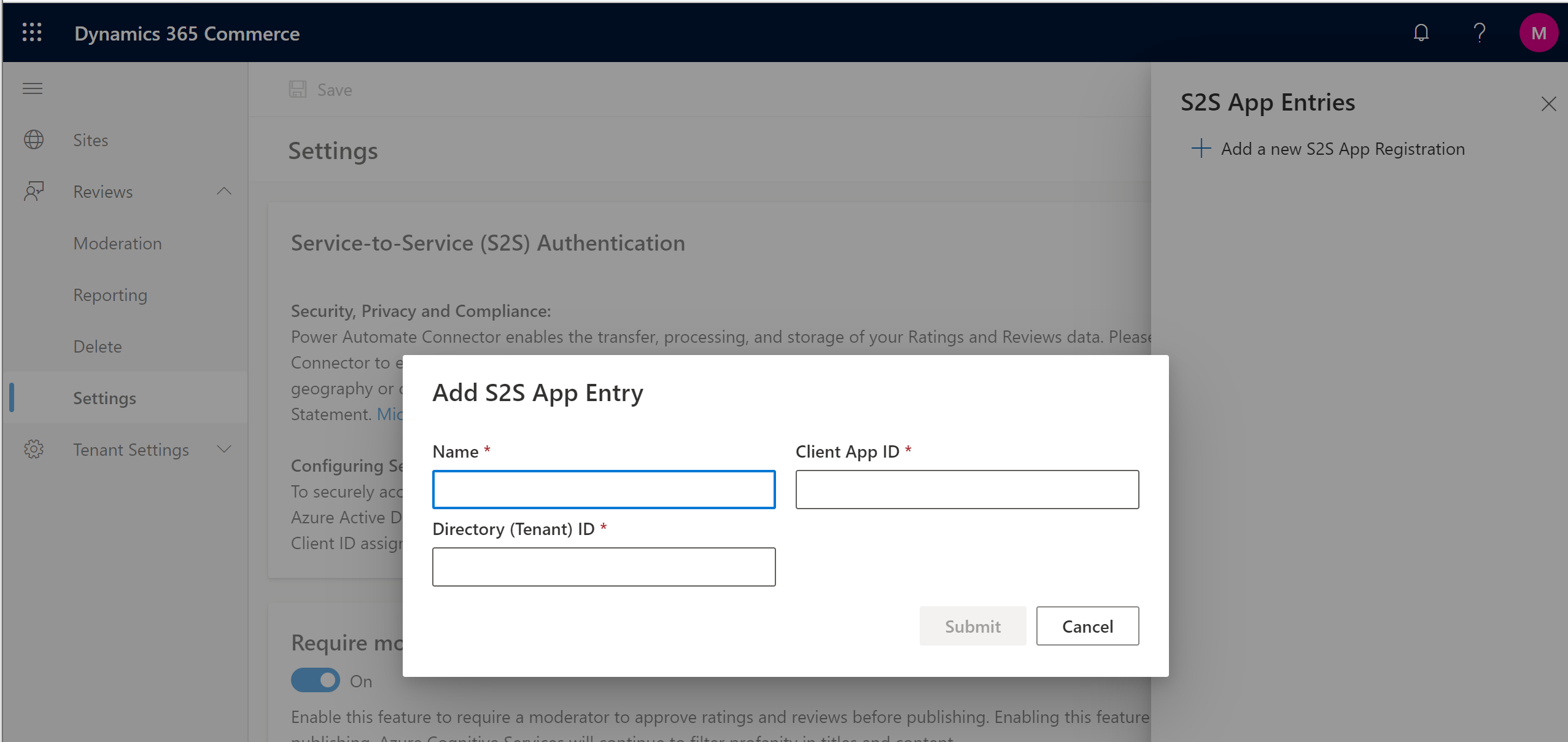Select the Moderation menu item in sidebar
1568x742 pixels.
(x=118, y=243)
